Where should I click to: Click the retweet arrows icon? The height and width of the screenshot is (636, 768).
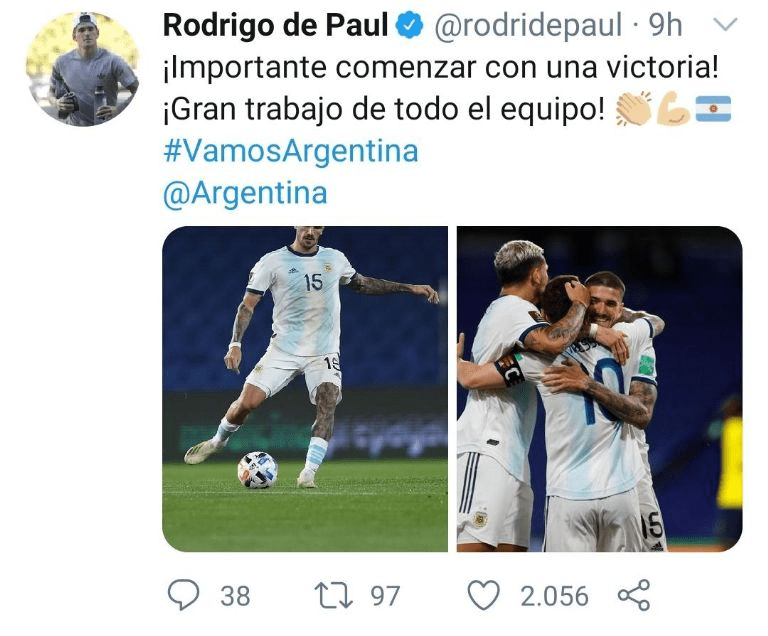point(333,595)
